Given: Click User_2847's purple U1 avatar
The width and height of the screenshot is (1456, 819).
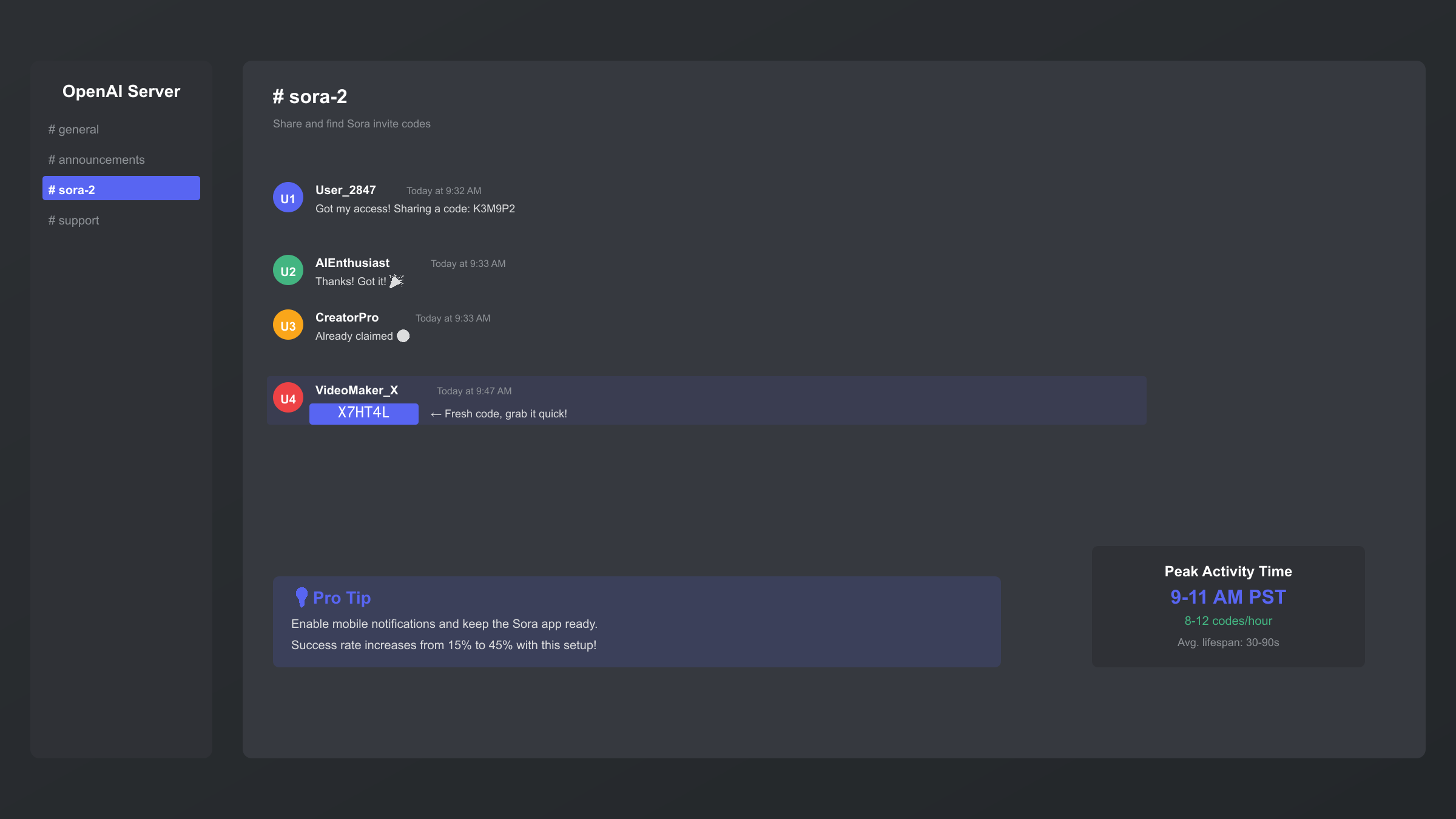Looking at the screenshot, I should point(288,198).
